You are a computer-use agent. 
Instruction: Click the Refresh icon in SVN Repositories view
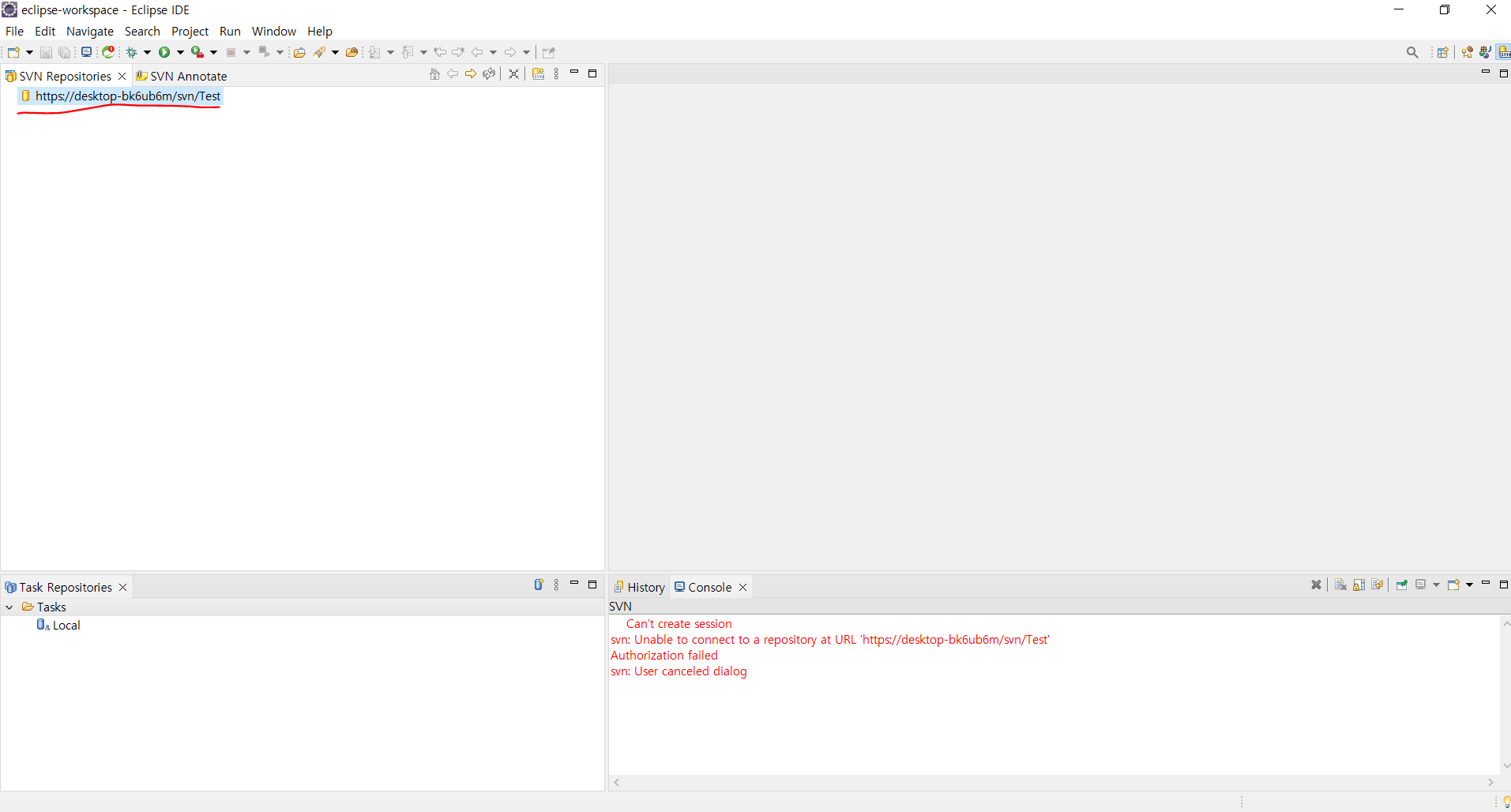[490, 74]
